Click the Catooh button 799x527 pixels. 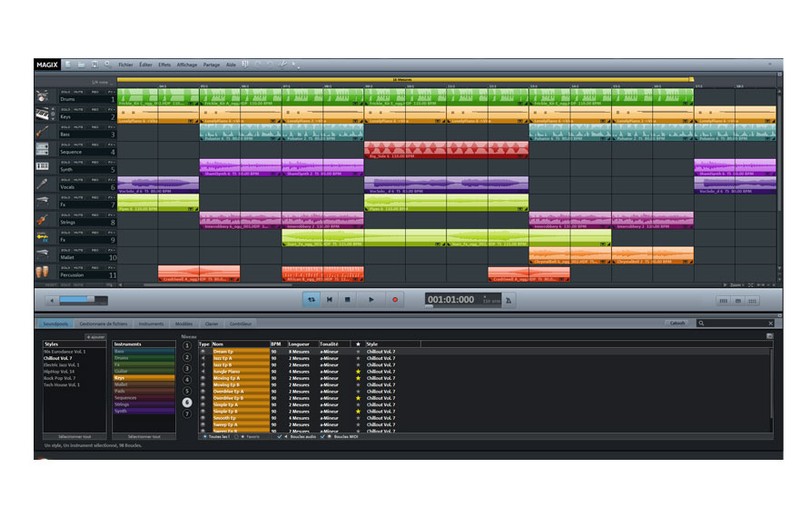click(677, 323)
